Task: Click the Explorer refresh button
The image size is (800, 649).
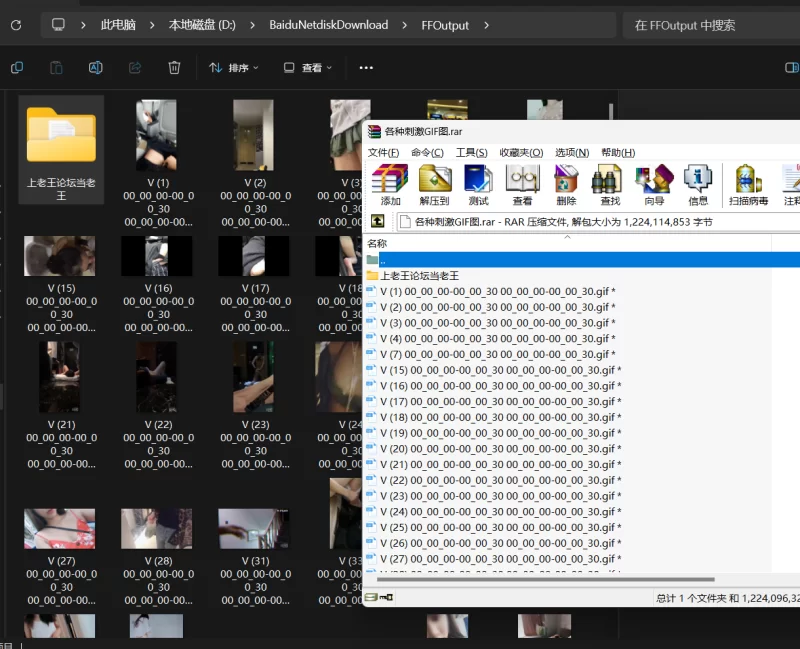Action: [16, 25]
